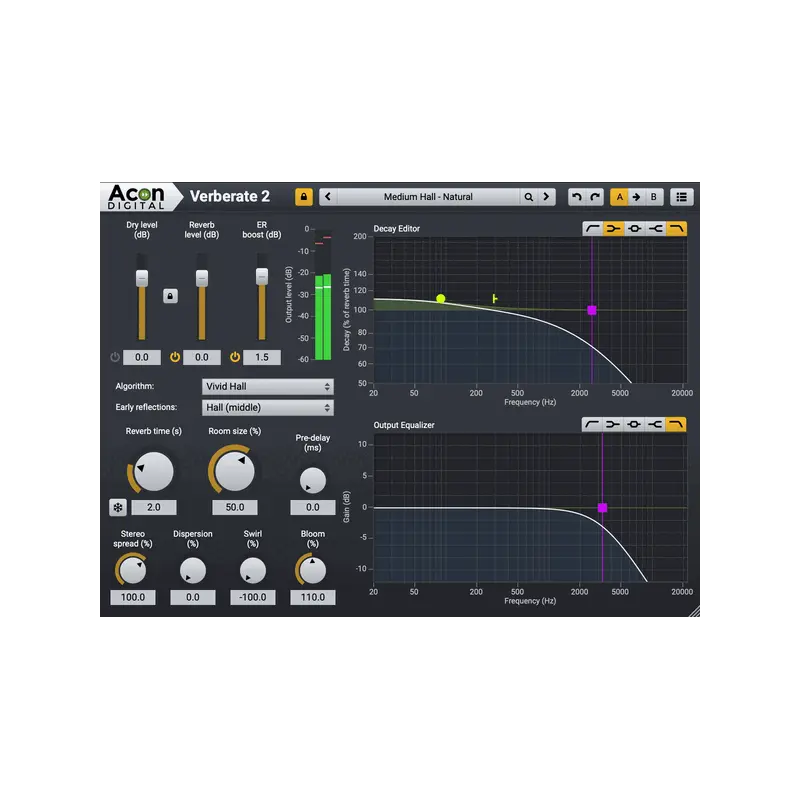This screenshot has height=800, width=800.
Task: Toggle Output Equalizer low shelf filter icon
Action: click(x=613, y=424)
